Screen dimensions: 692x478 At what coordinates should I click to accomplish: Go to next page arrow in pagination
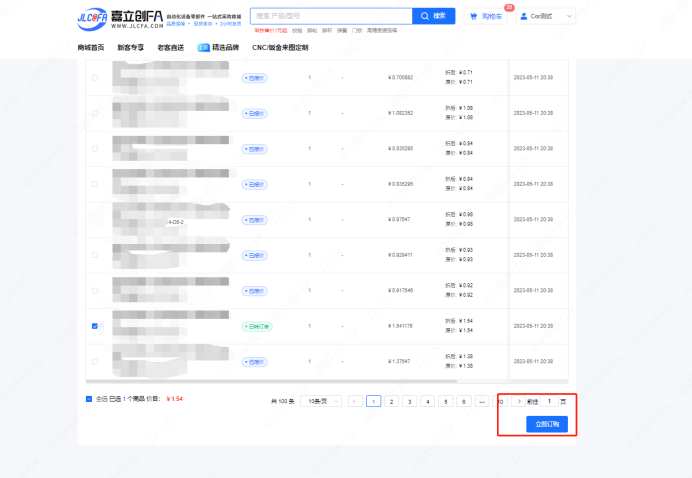coord(517,401)
